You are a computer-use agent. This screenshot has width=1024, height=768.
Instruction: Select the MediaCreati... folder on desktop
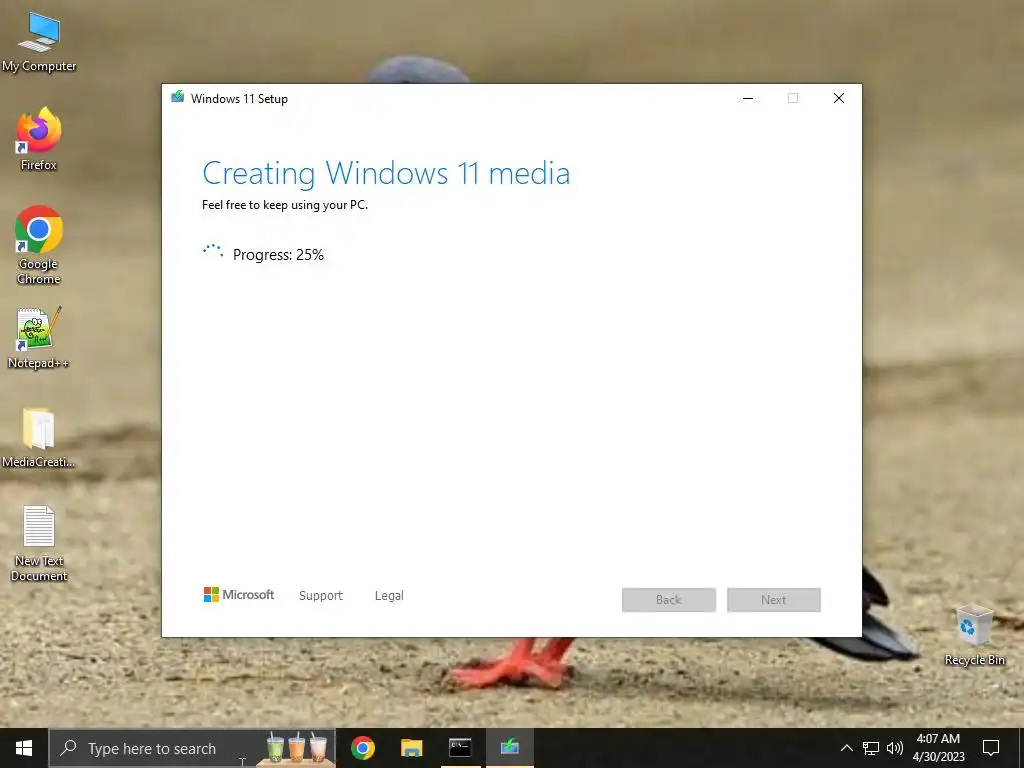coord(39,438)
